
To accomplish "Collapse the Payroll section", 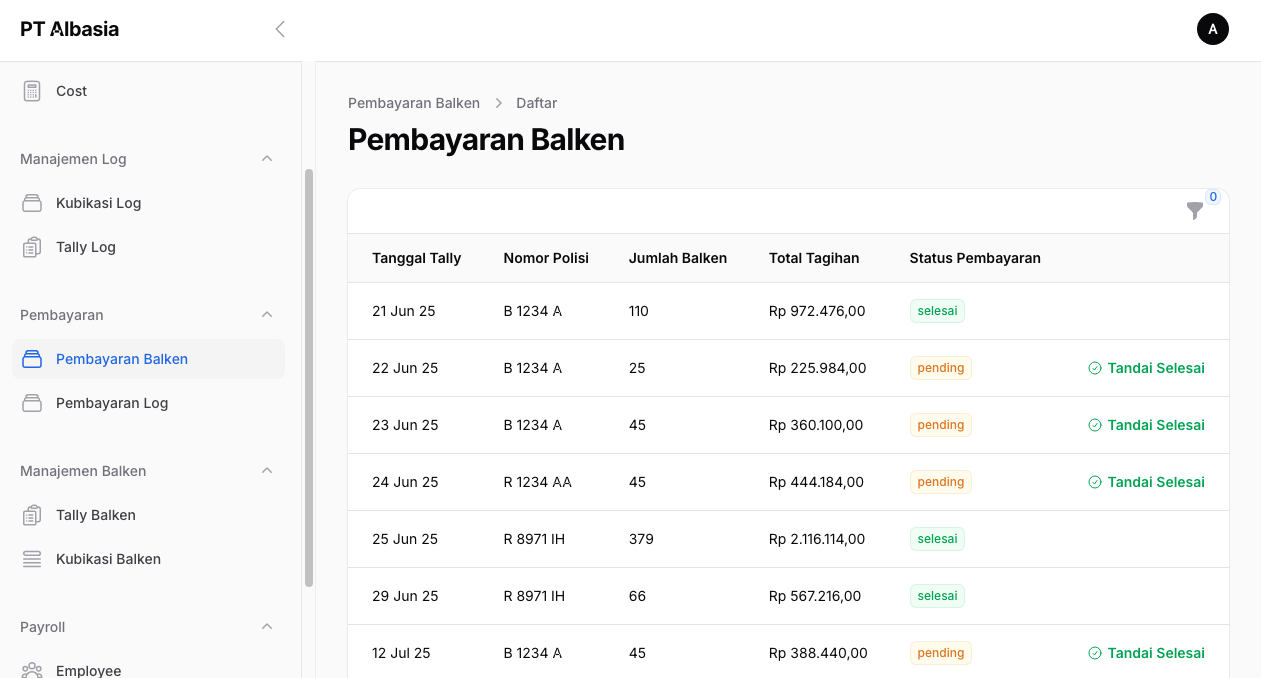I will coord(267,627).
